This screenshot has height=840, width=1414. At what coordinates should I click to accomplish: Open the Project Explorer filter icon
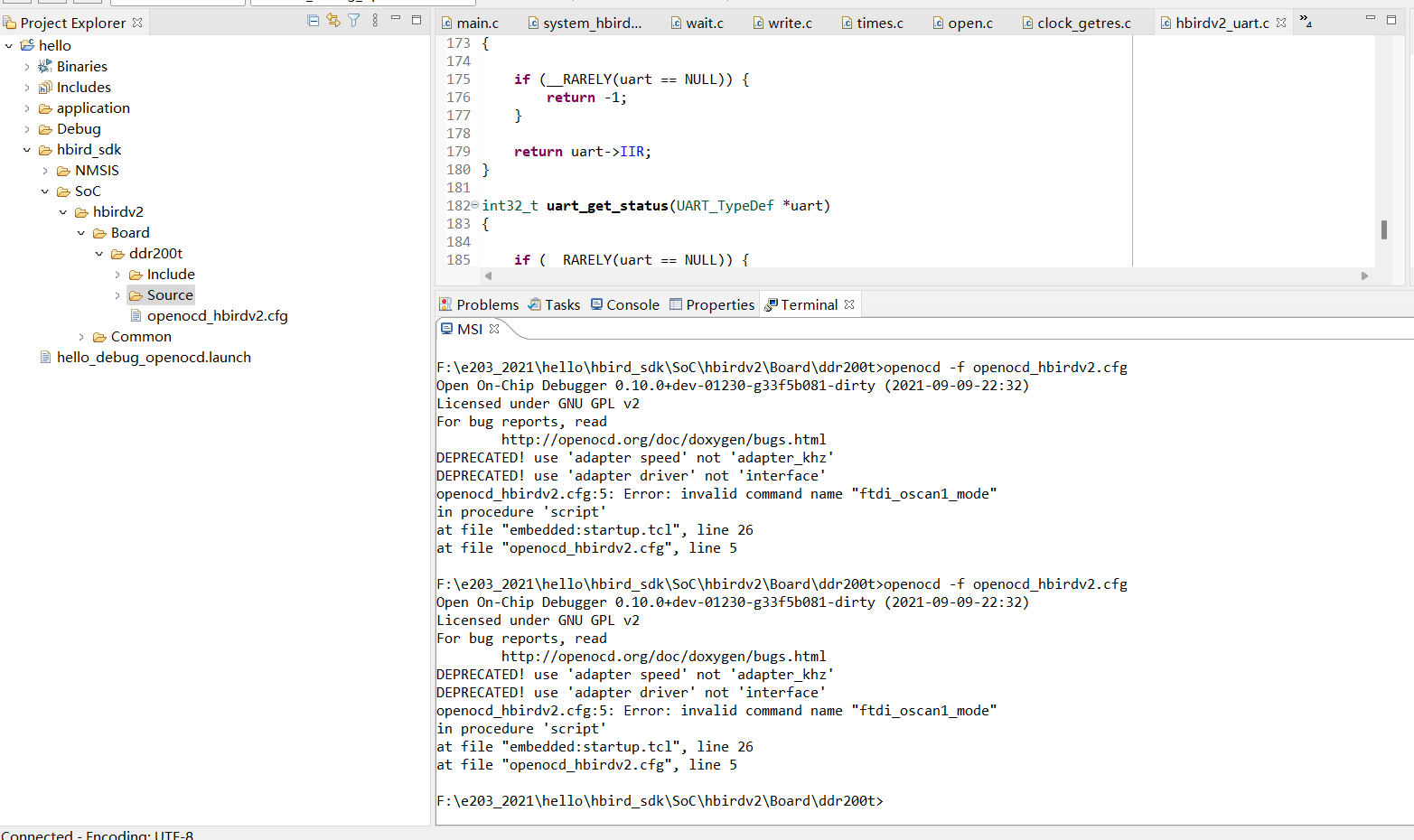click(354, 21)
